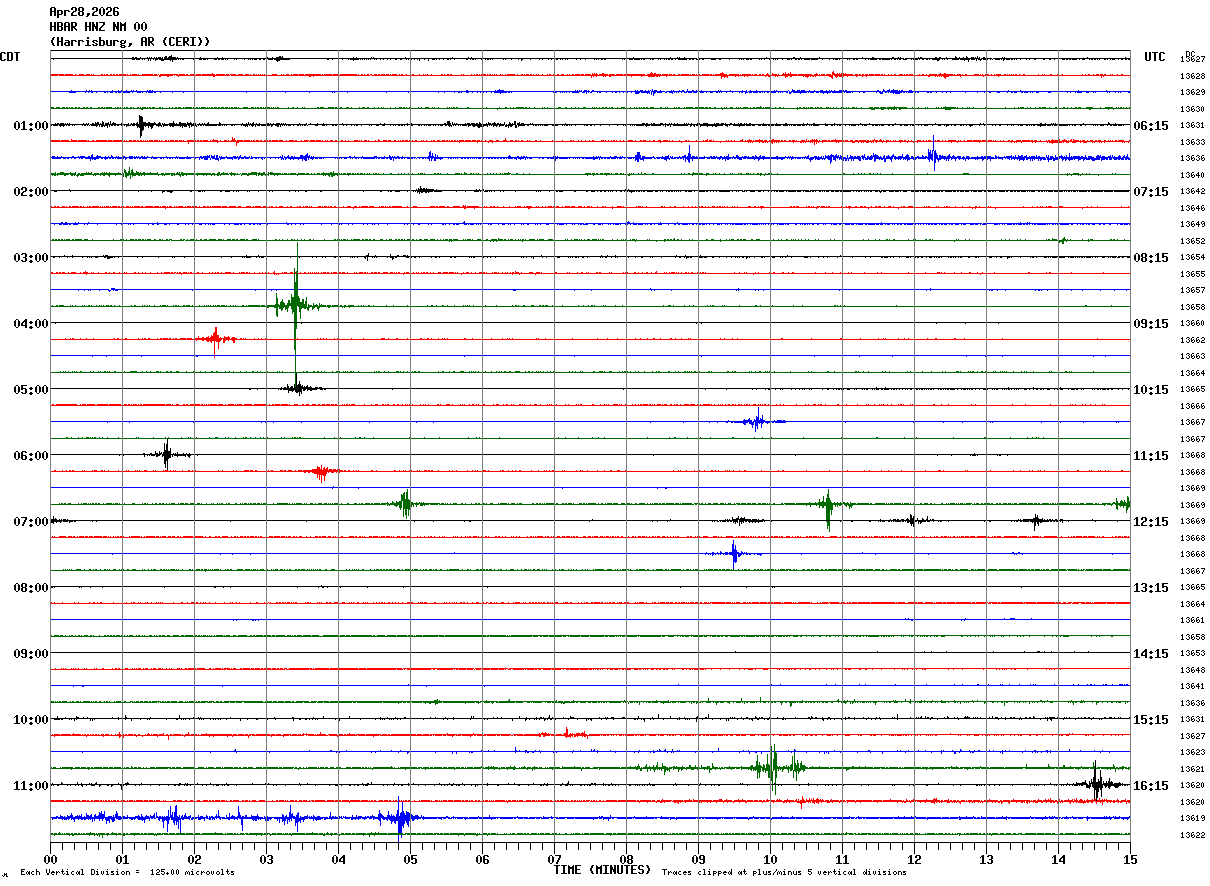Click the 07:15 UTC time label
This screenshot has height=886, width=1210.
(1151, 192)
